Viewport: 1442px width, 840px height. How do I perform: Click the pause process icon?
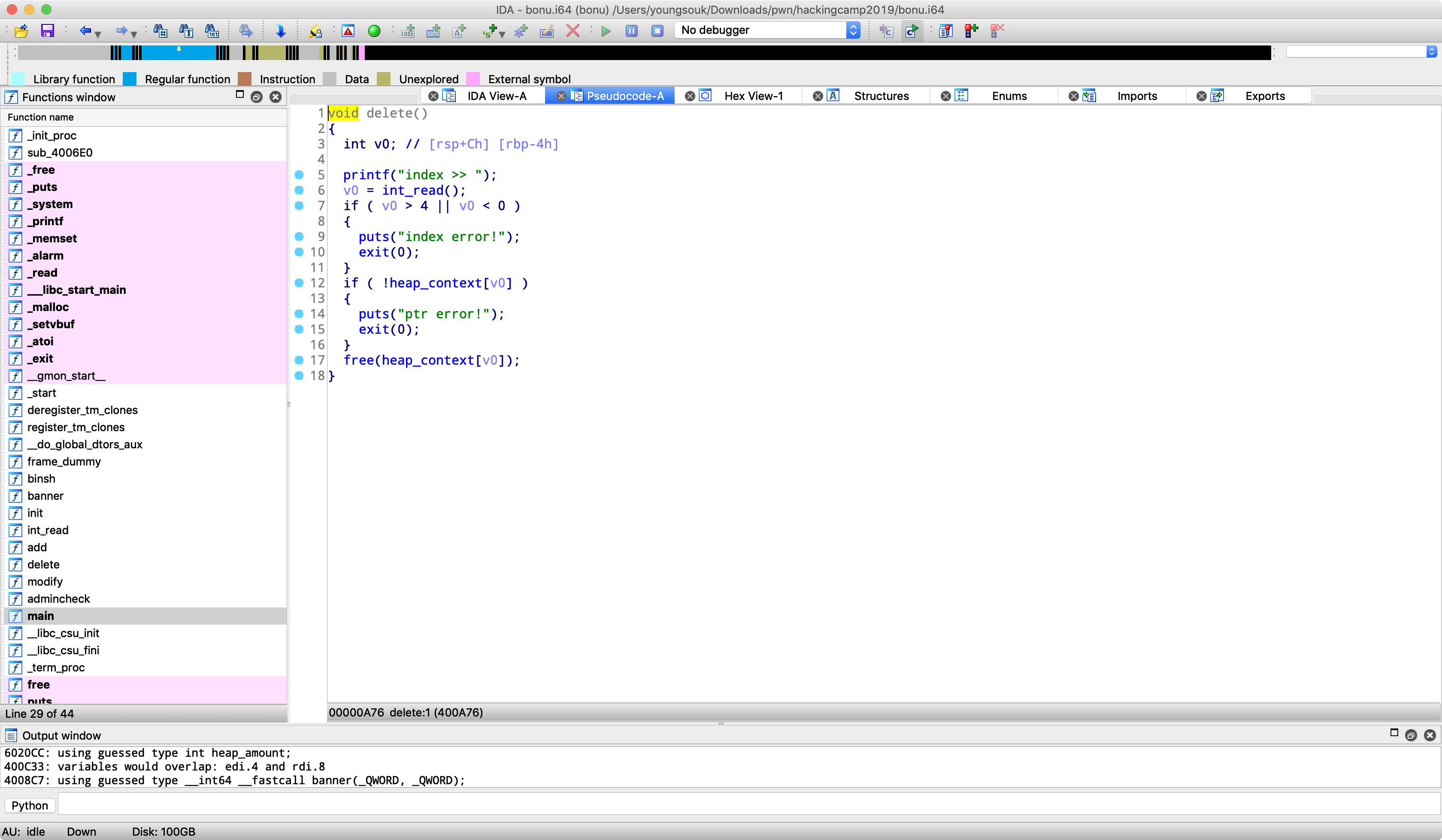click(x=632, y=30)
